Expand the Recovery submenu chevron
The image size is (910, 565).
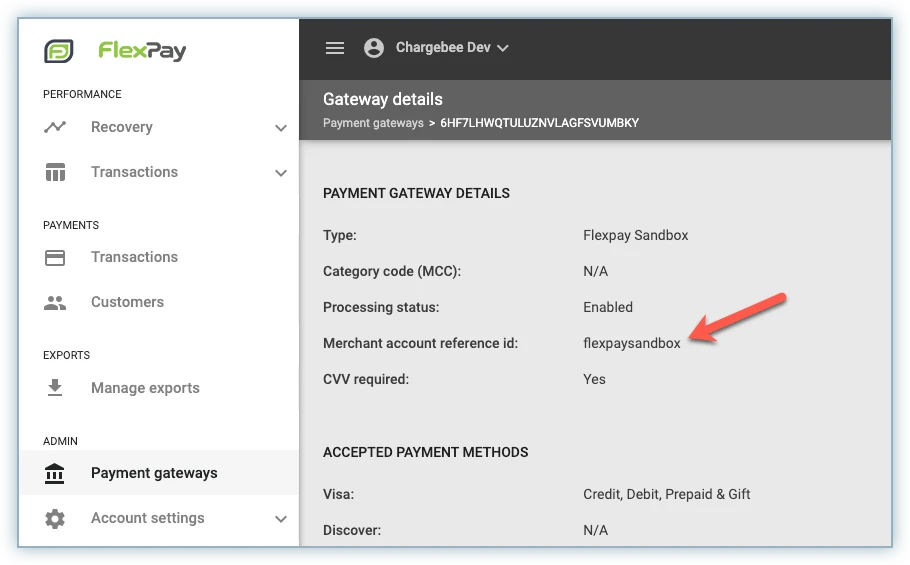point(281,128)
